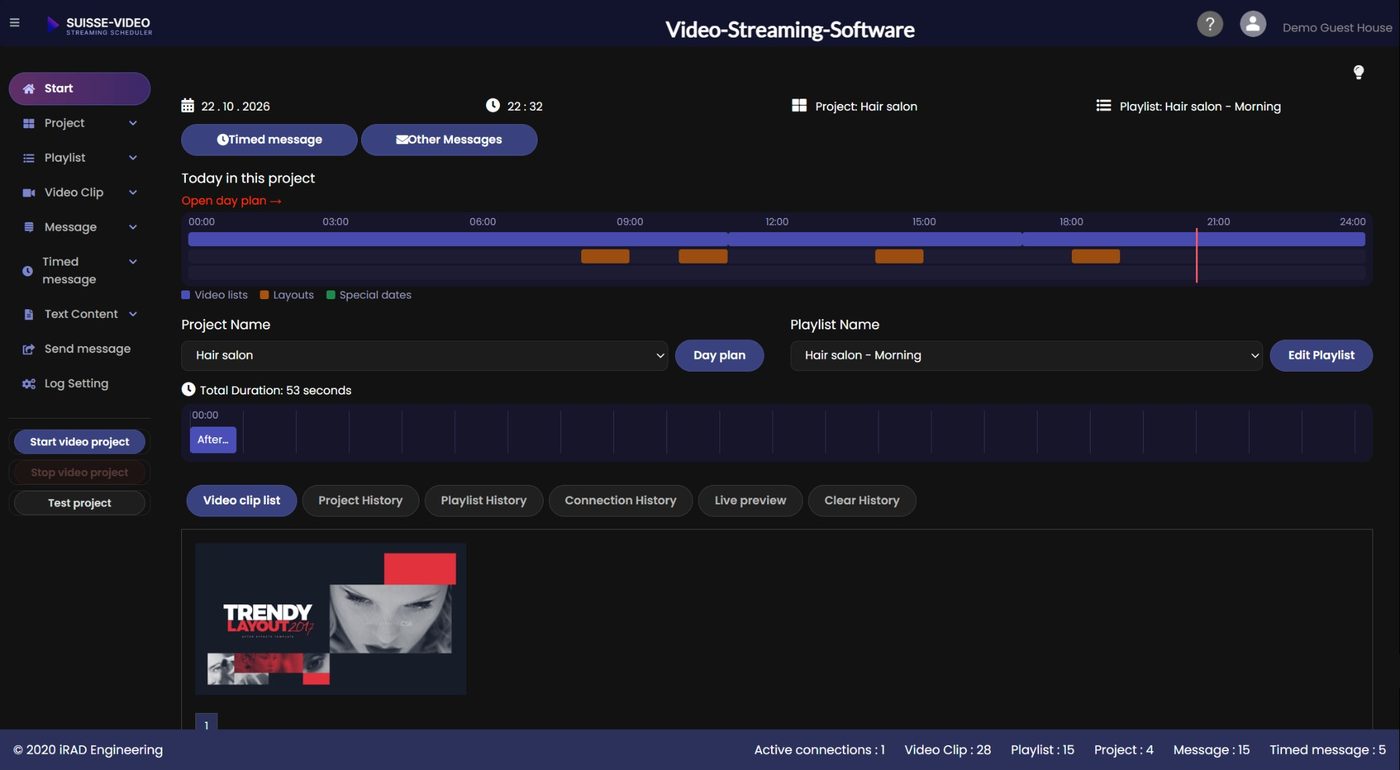Open the hamburger menu icon
The image size is (1400, 770).
[14, 22]
